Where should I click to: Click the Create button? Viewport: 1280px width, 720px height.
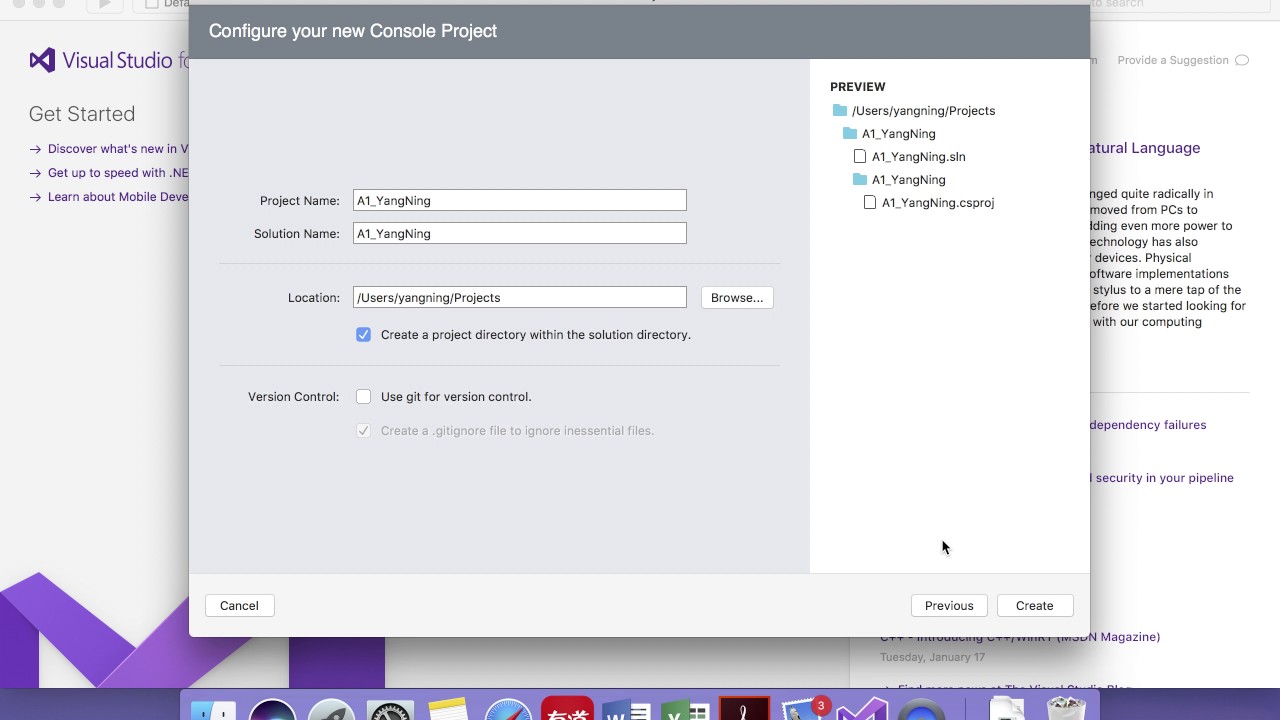[x=1034, y=606]
